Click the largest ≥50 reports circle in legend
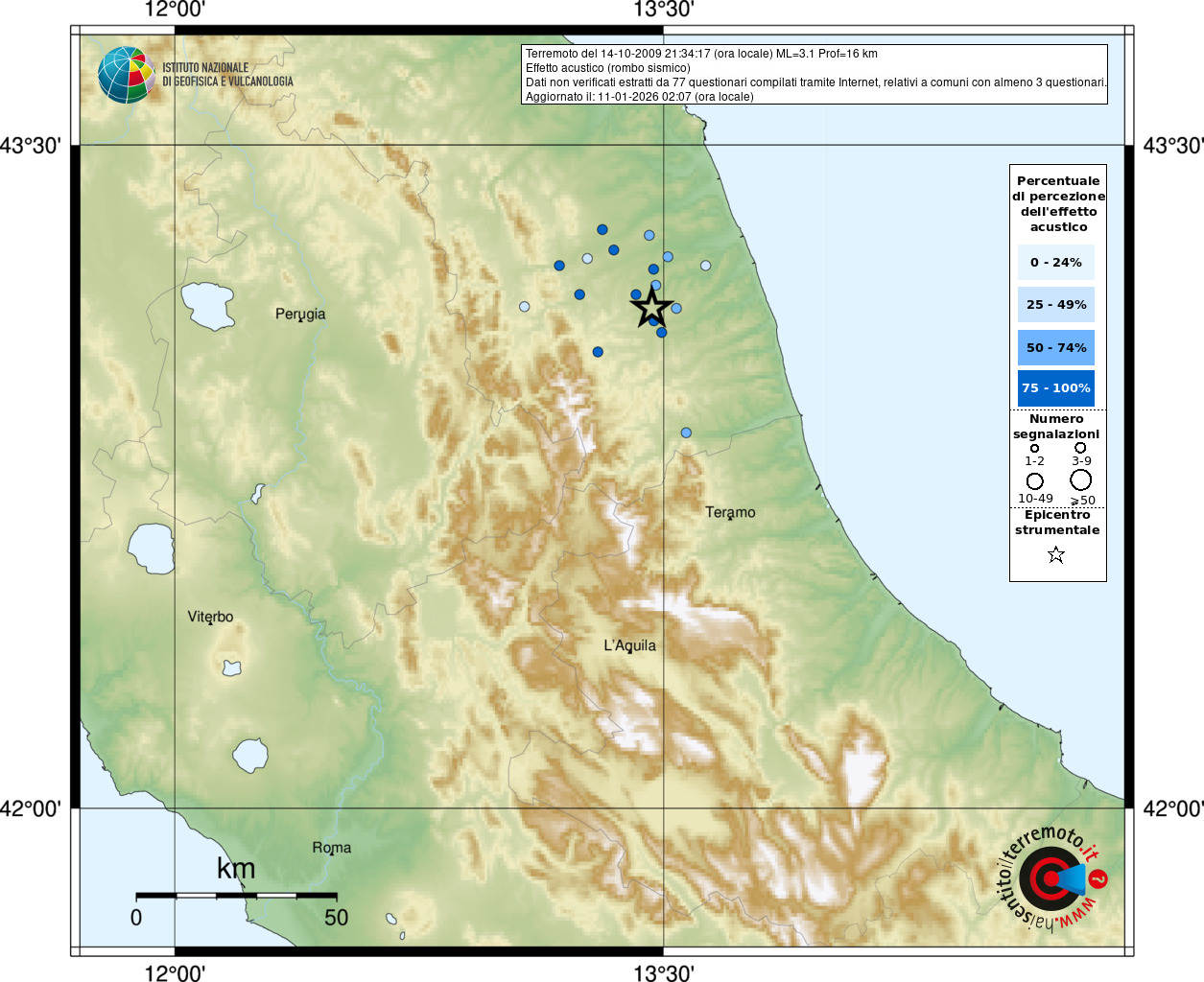The image size is (1204, 982). [x=1081, y=479]
